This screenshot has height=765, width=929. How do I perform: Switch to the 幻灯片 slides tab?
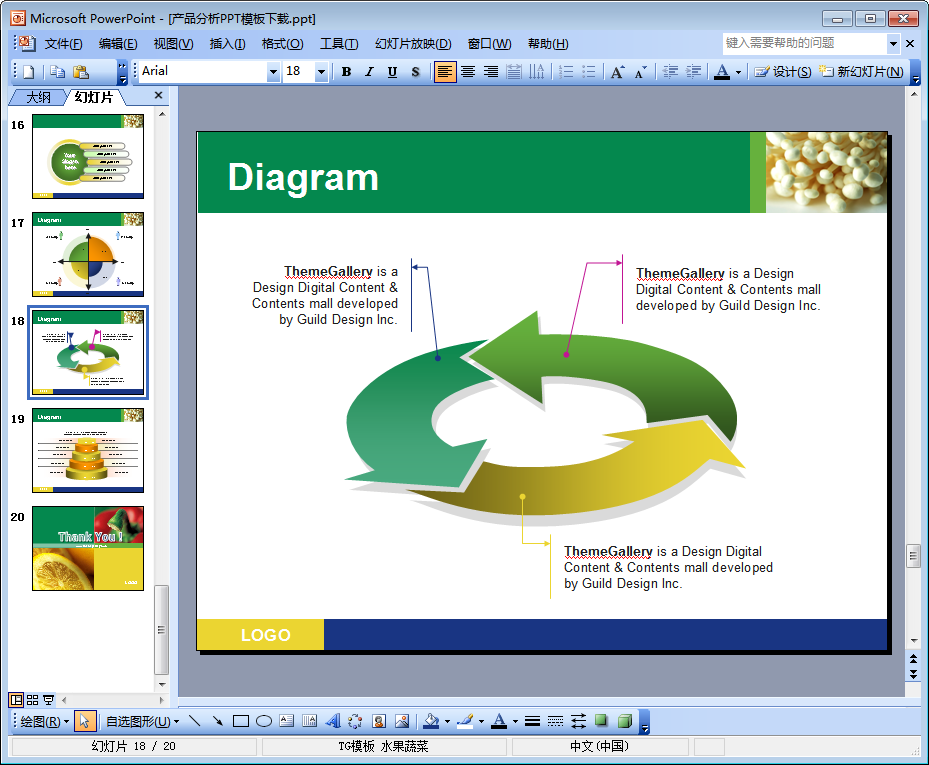tap(93, 97)
